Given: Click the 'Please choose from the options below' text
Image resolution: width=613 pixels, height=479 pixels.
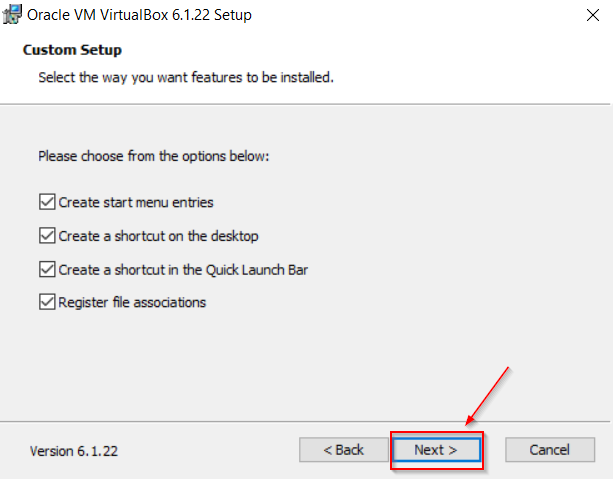Looking at the screenshot, I should click(154, 157).
